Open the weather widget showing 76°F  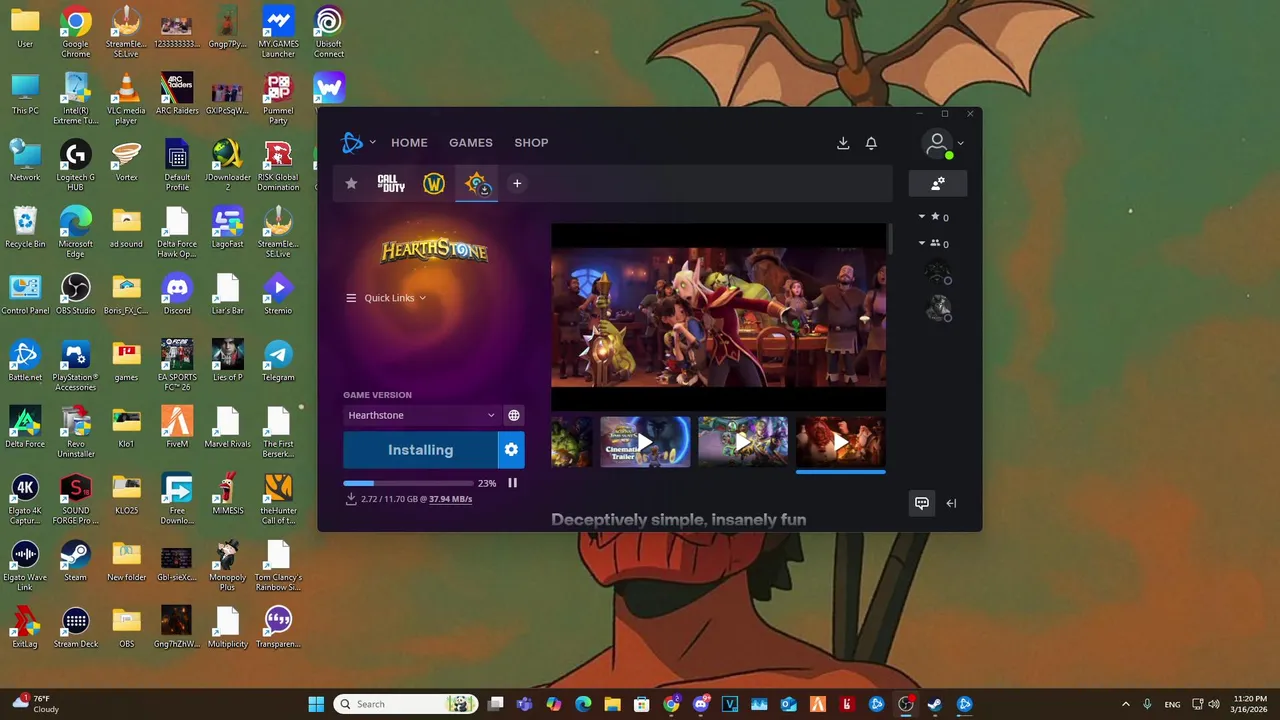coord(37,704)
